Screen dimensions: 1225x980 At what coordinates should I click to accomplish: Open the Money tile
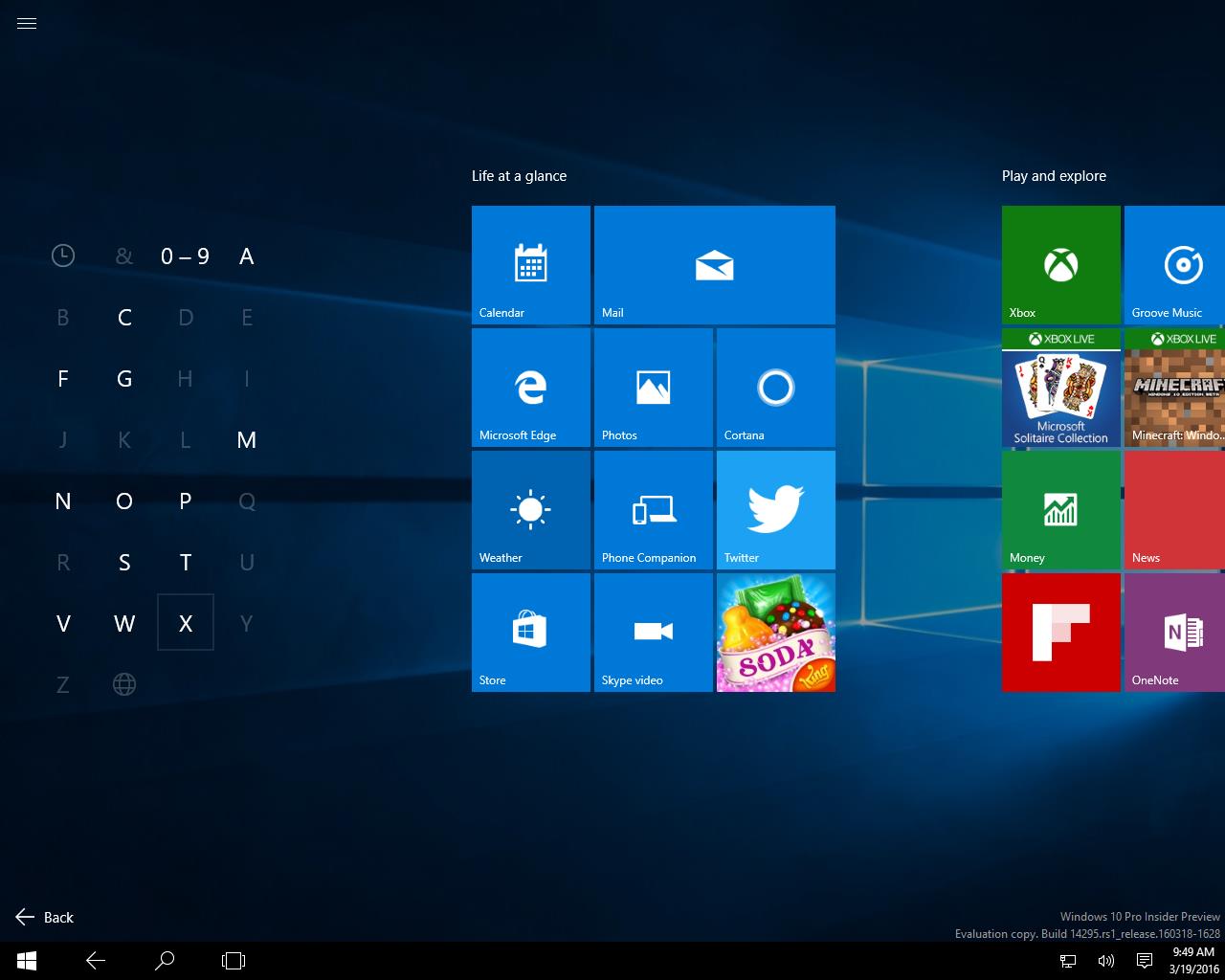coord(1061,510)
